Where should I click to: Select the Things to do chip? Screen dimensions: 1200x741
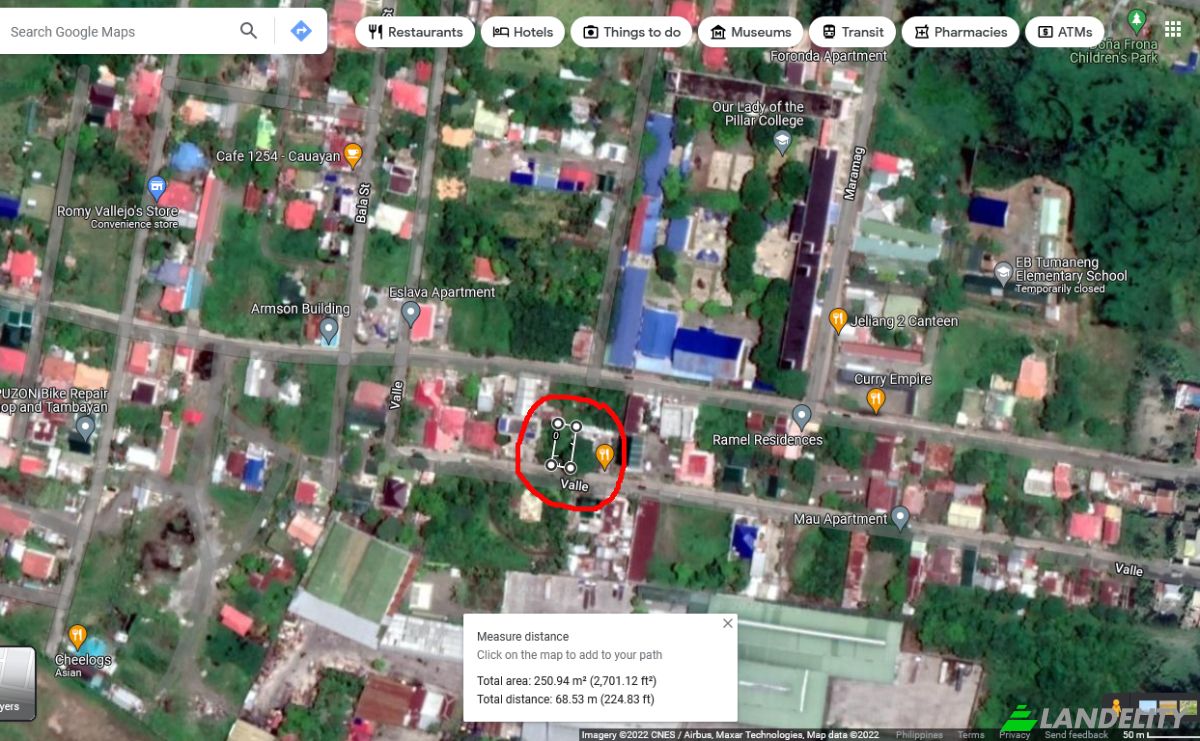click(631, 32)
